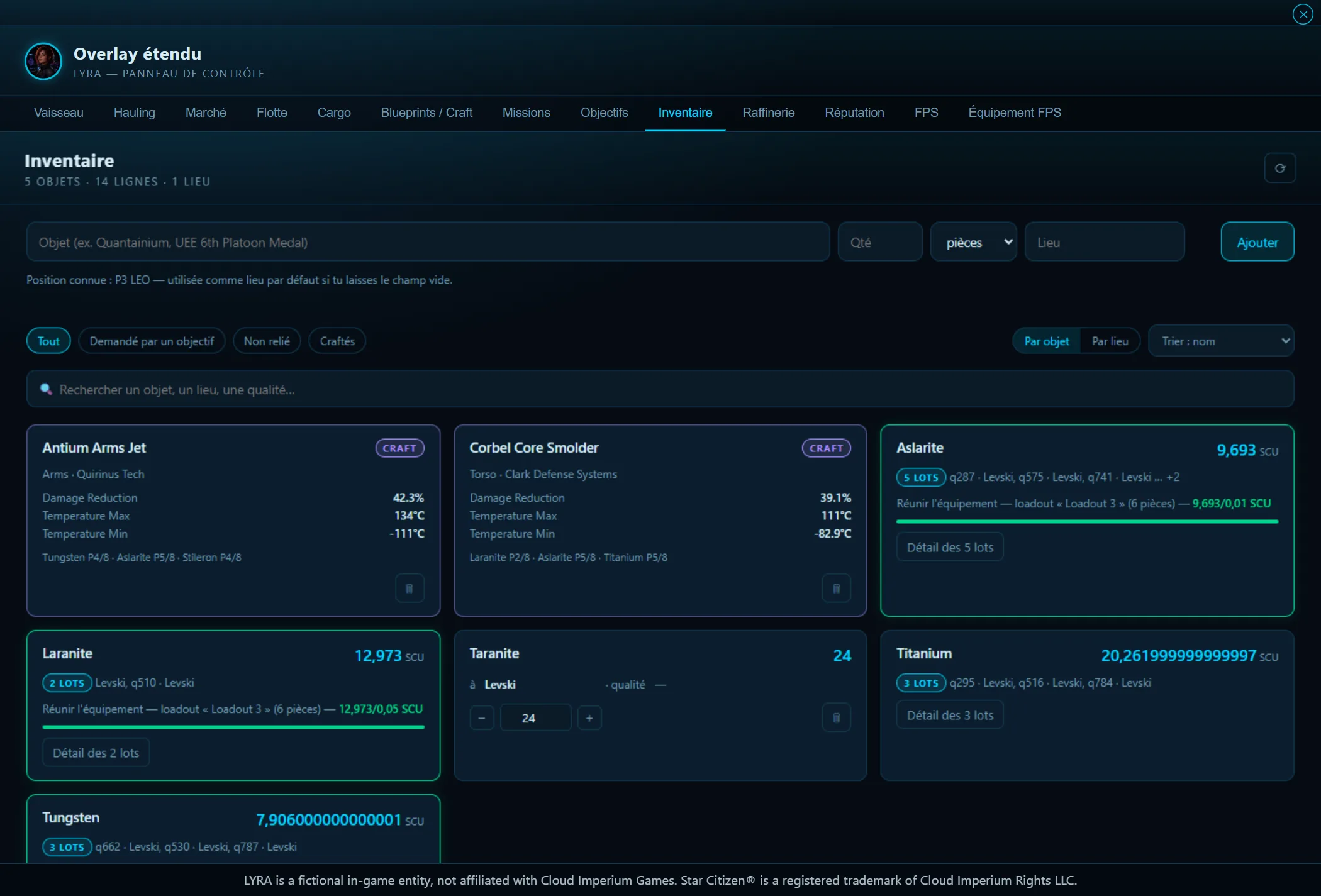This screenshot has width=1321, height=896.
Task: Click the Laranite green progress bar
Action: (233, 727)
